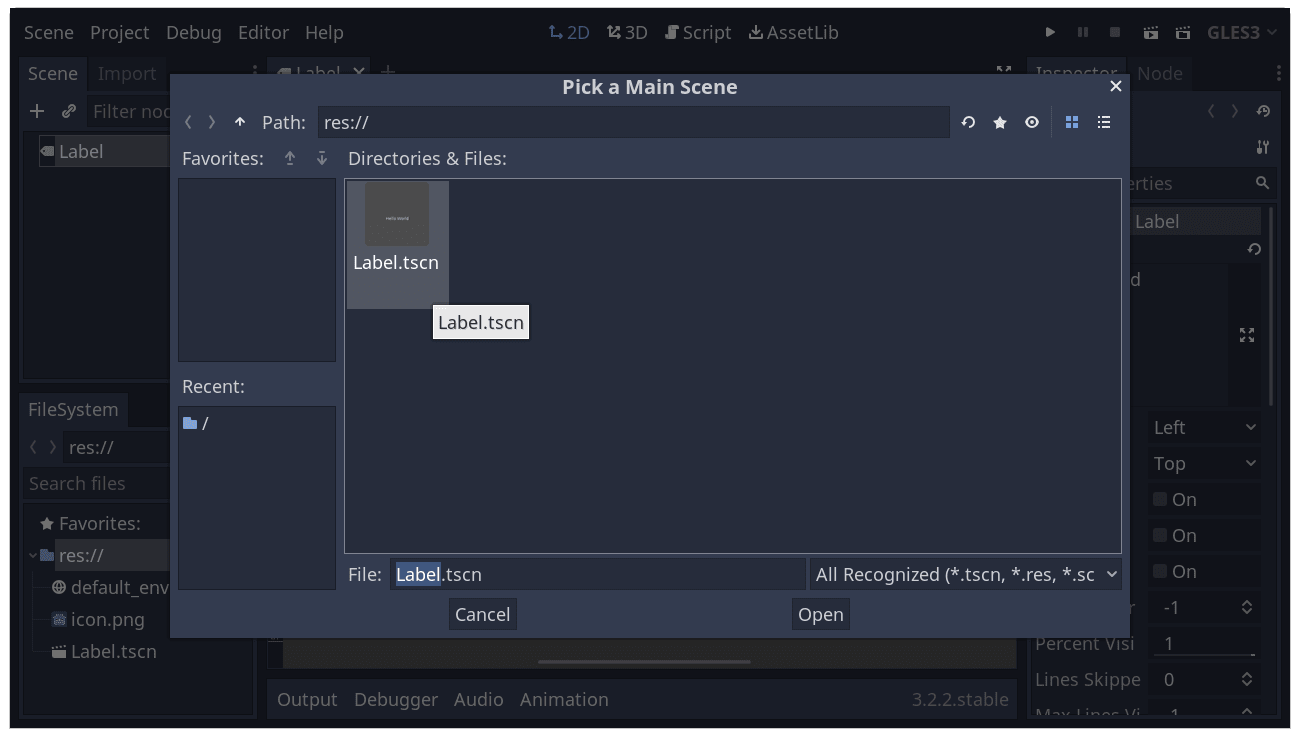Favorite the current res:// folder

click(x=1000, y=121)
